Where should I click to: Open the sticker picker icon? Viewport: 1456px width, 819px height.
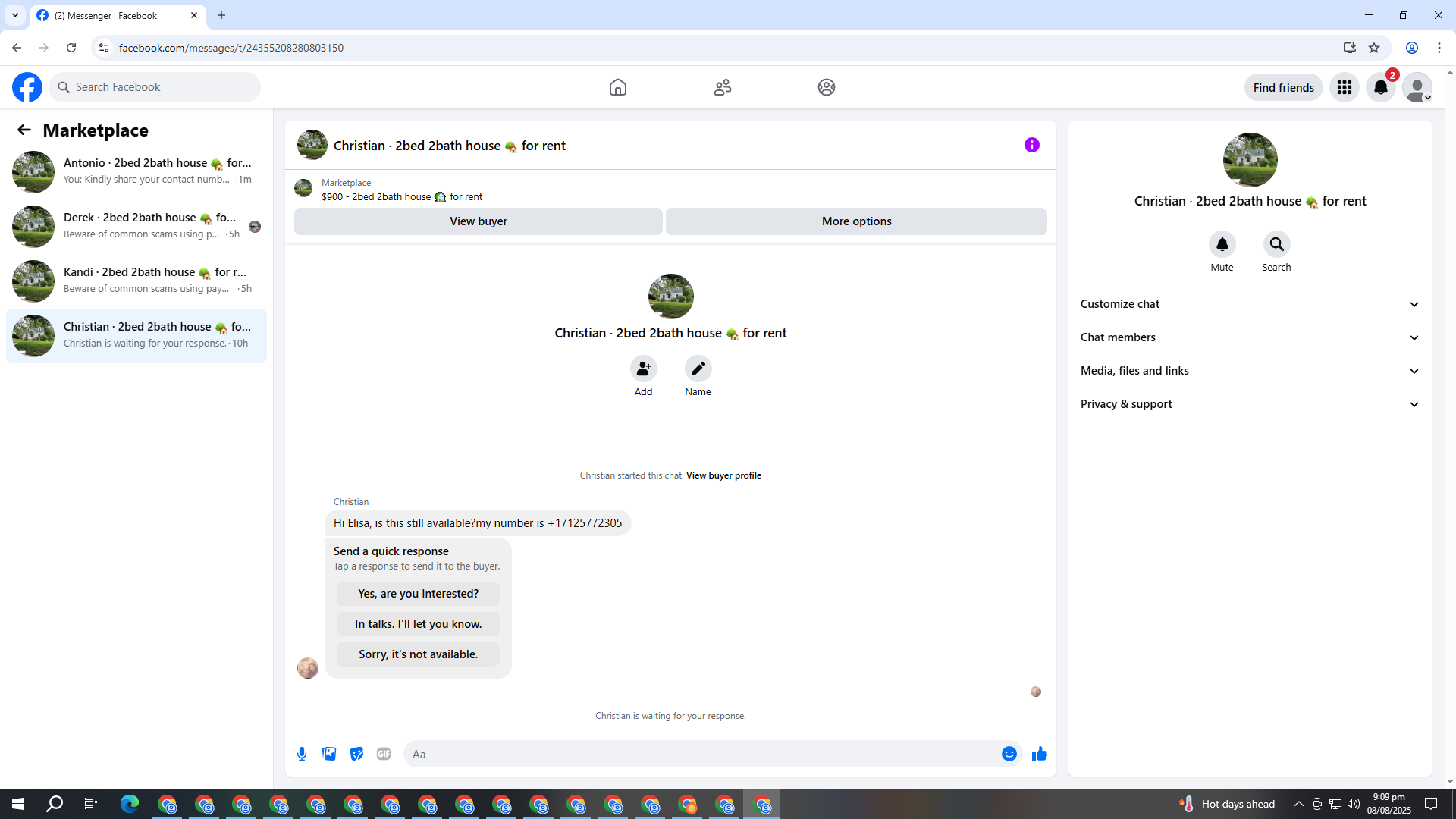click(x=356, y=754)
